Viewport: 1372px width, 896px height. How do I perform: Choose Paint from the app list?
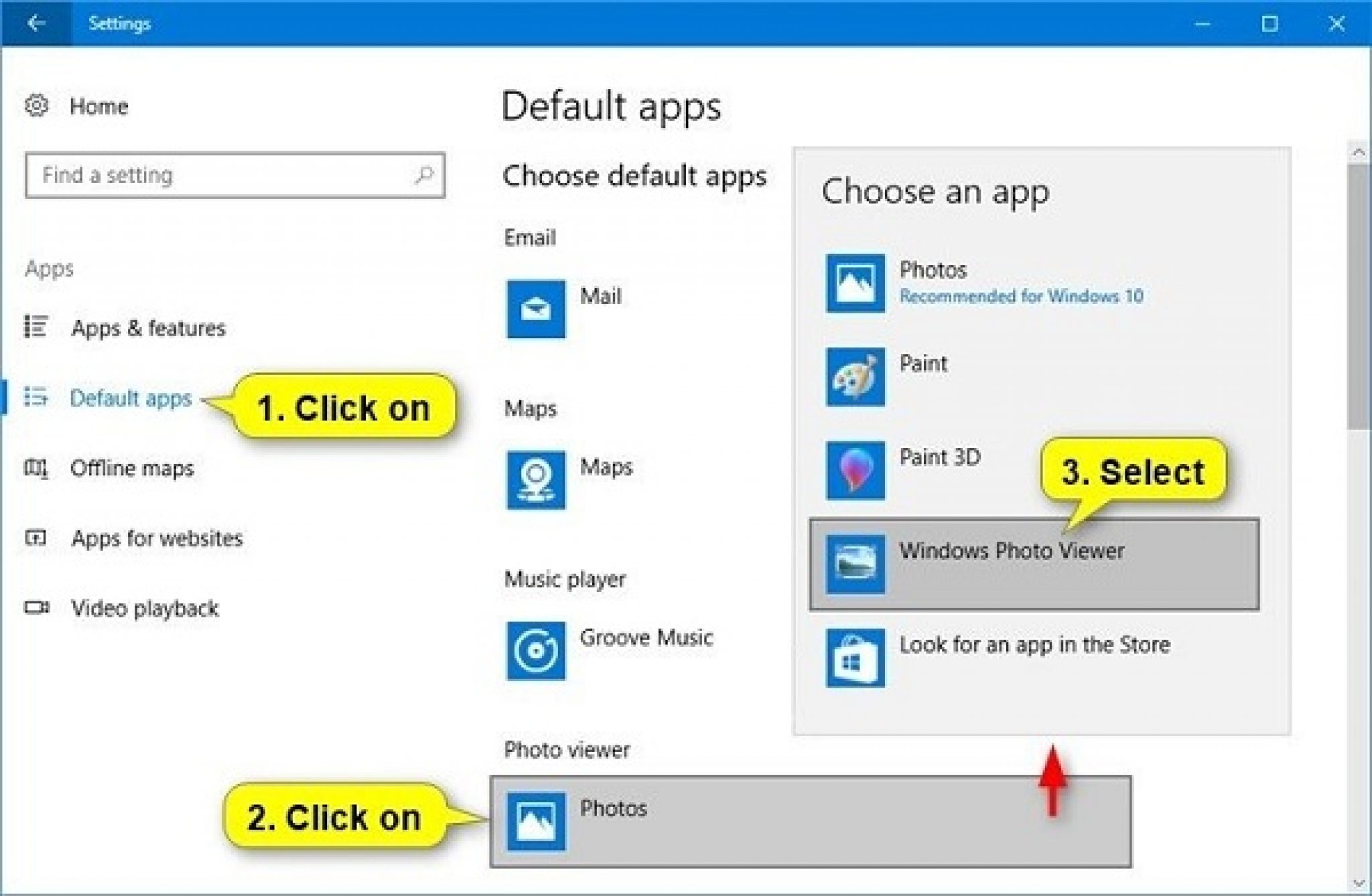tap(923, 364)
